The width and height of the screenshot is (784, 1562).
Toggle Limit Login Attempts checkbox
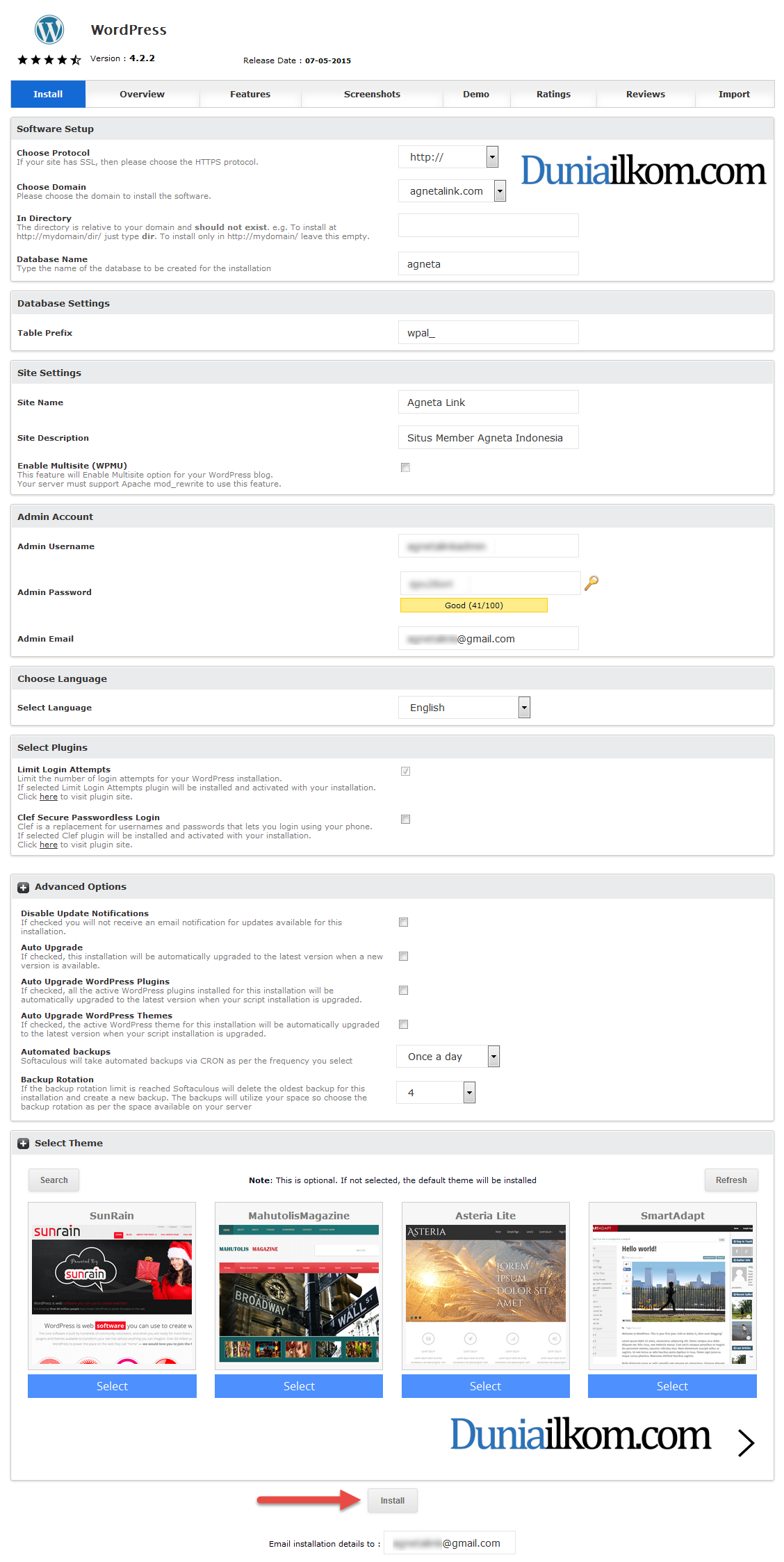click(405, 772)
